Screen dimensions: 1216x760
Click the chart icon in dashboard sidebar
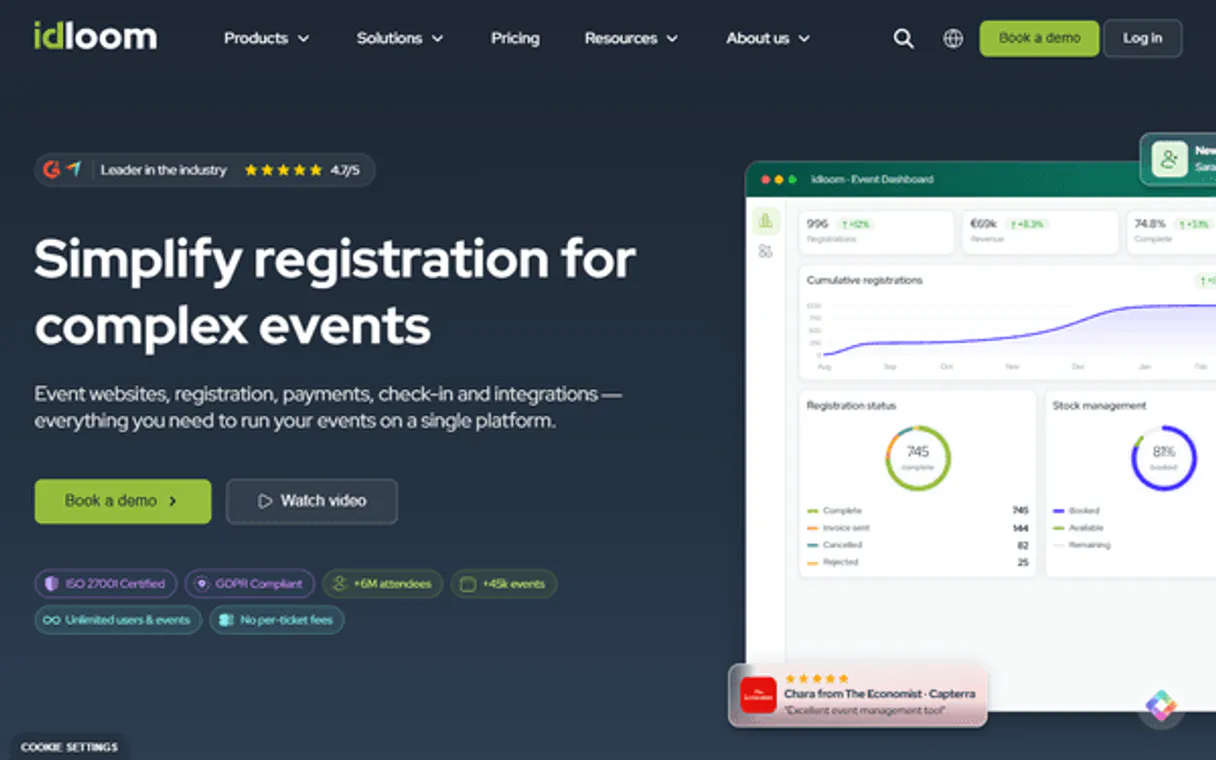[x=766, y=221]
